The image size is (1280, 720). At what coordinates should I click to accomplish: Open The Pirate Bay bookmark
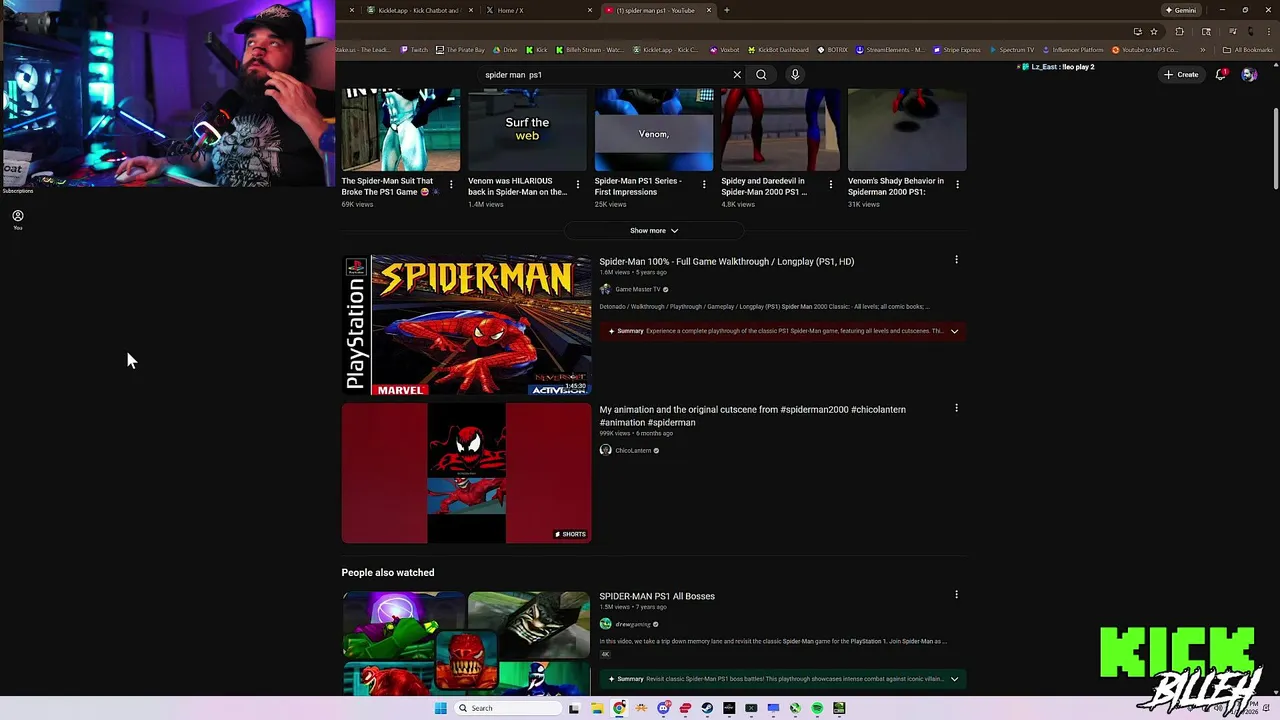(460, 50)
